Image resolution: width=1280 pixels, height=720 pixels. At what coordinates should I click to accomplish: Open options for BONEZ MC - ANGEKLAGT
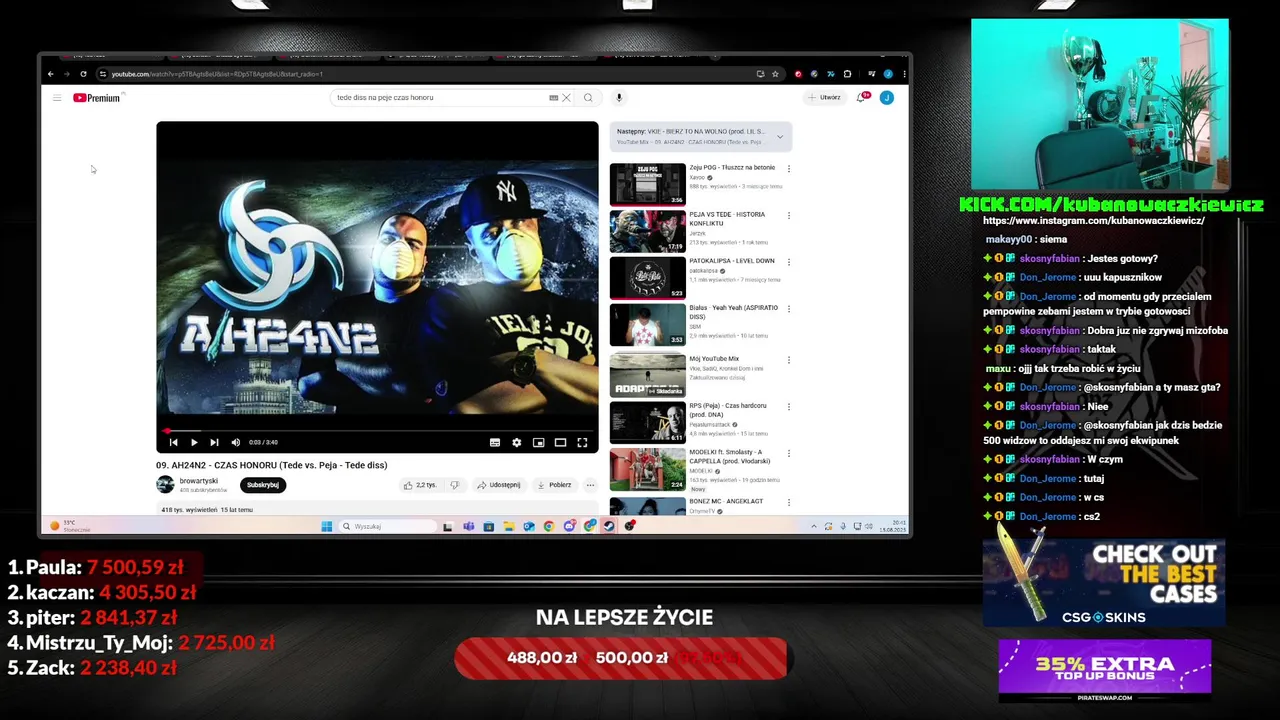pos(789,502)
